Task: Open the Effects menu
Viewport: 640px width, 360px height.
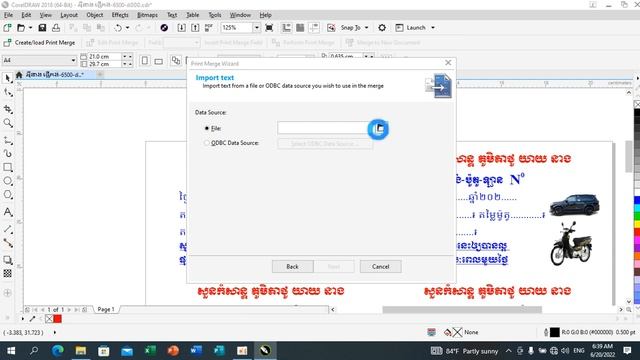Action: click(120, 15)
